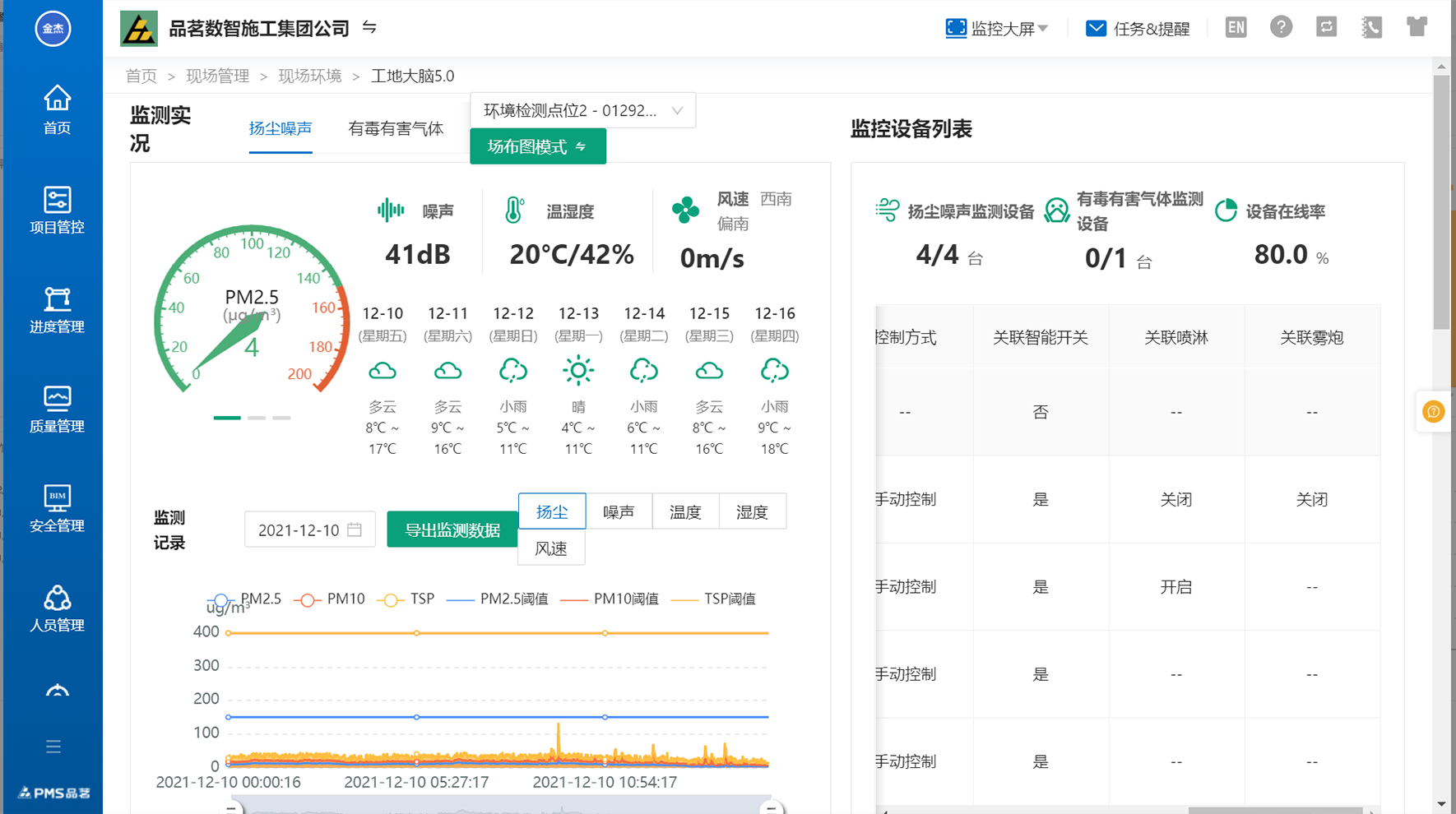The image size is (1456, 814).
Task: Click the 风速 fan icon
Action: point(685,210)
